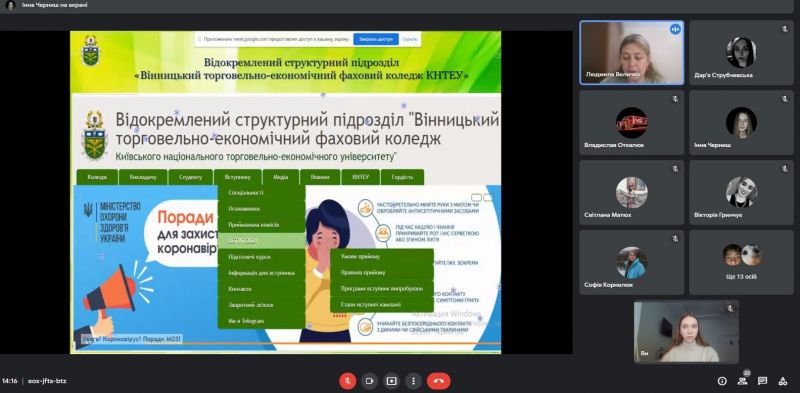Image resolution: width=800 pixels, height=393 pixels.
Task: Open the meeting details info icon
Action: click(722, 381)
